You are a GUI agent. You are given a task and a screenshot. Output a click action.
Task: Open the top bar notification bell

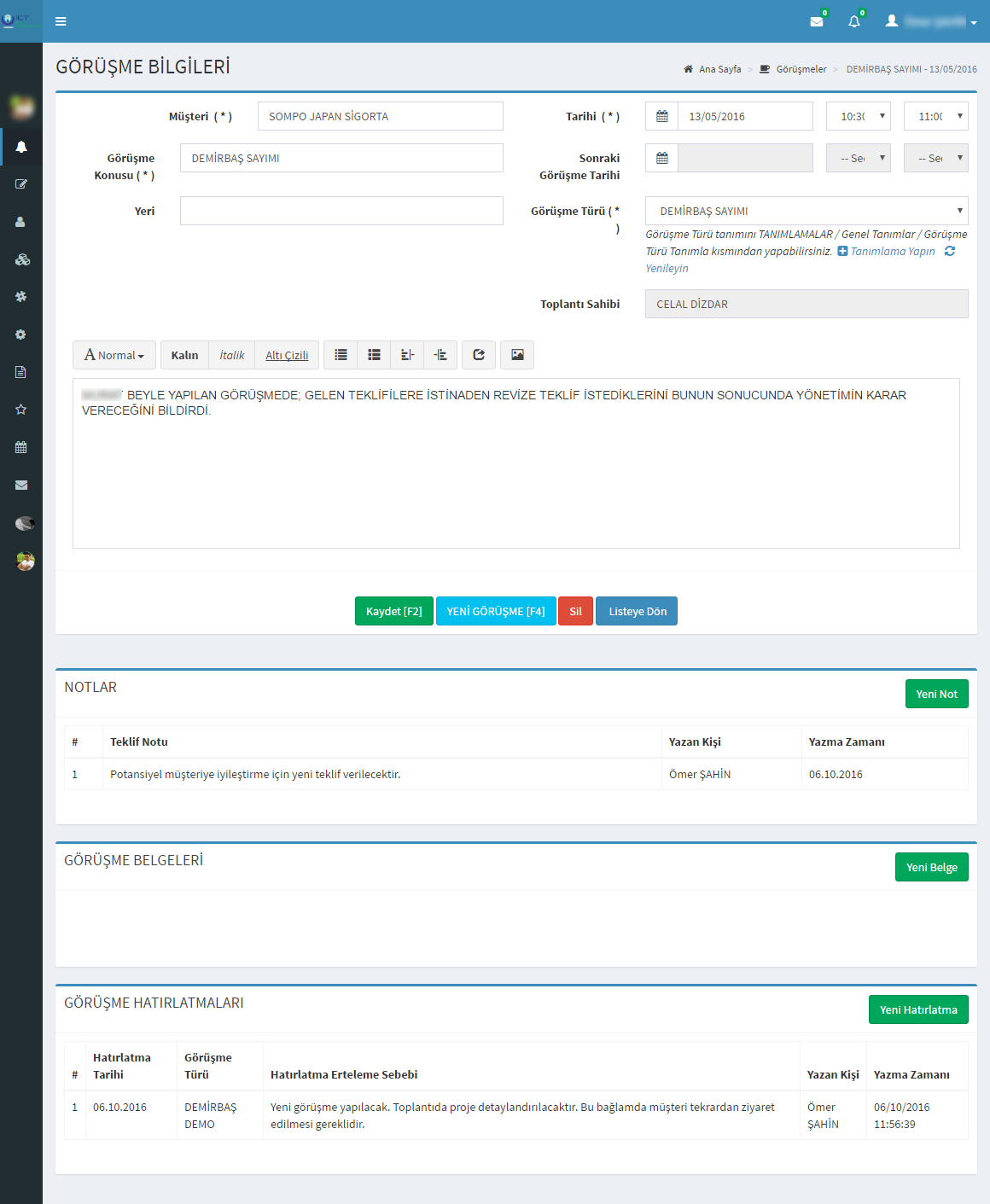pyautogui.click(x=854, y=21)
